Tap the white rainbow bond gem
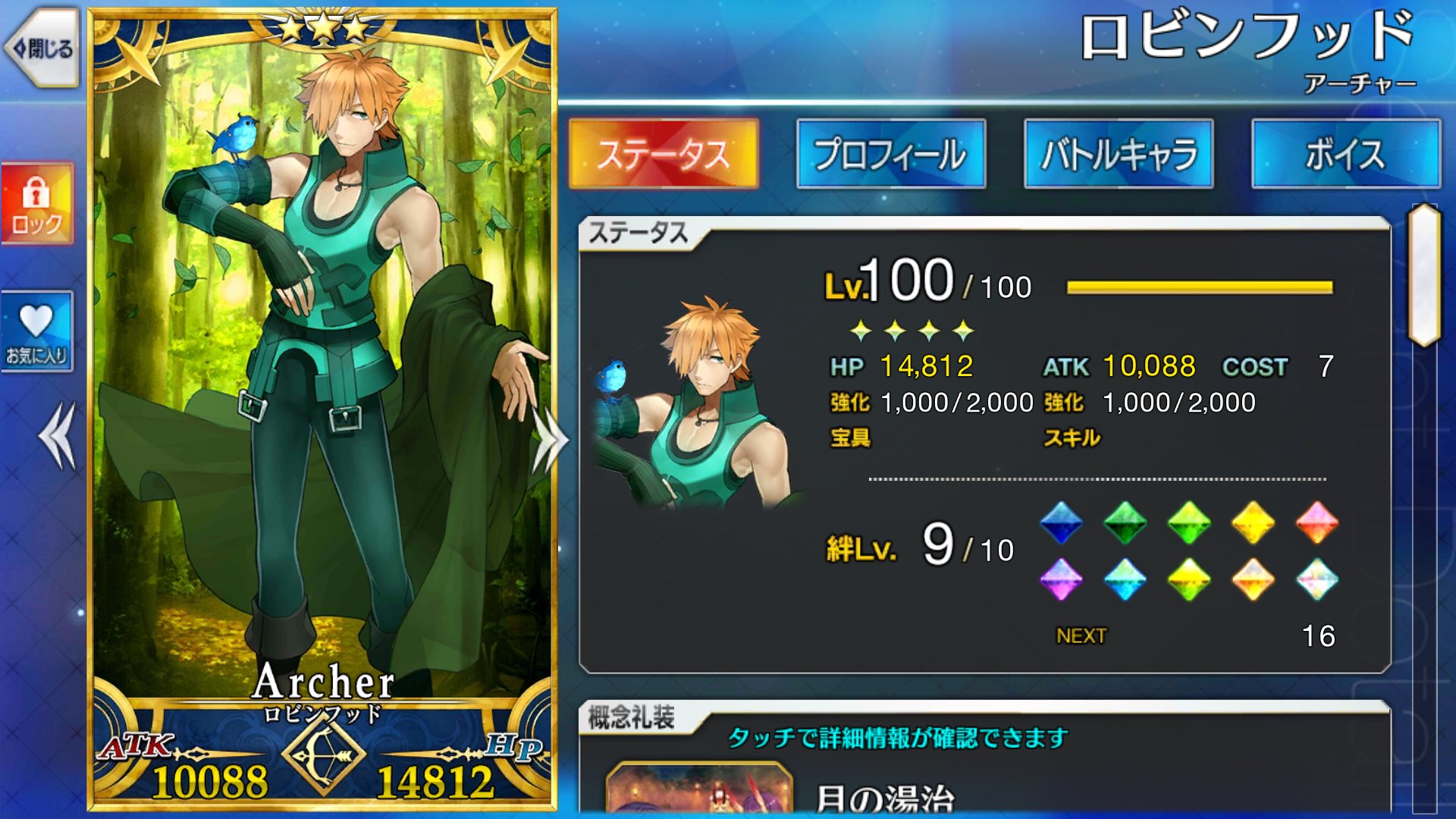Image resolution: width=1456 pixels, height=819 pixels. pos(1317,580)
